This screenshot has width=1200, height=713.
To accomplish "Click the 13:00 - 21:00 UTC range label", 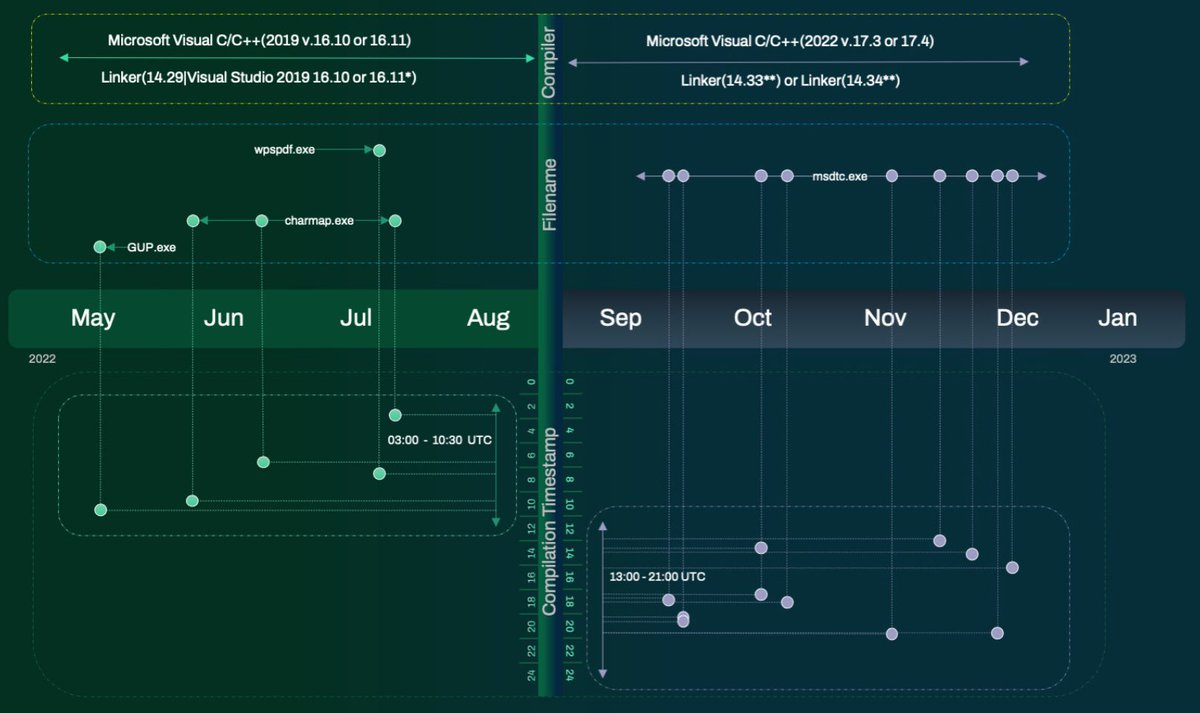I will [657, 577].
